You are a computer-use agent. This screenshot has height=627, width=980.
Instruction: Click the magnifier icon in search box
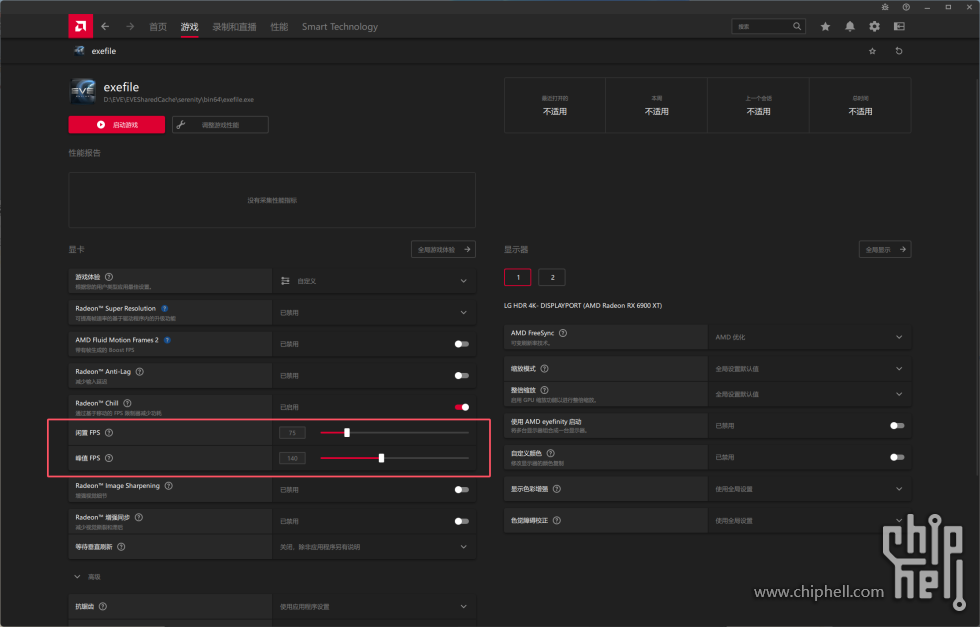tap(797, 26)
